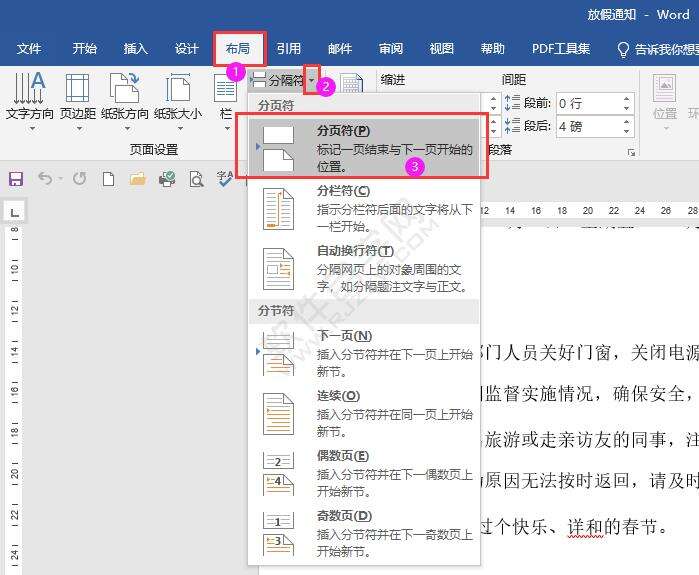Switch to the 开始 Home tab
The height and width of the screenshot is (575, 699).
[85, 49]
